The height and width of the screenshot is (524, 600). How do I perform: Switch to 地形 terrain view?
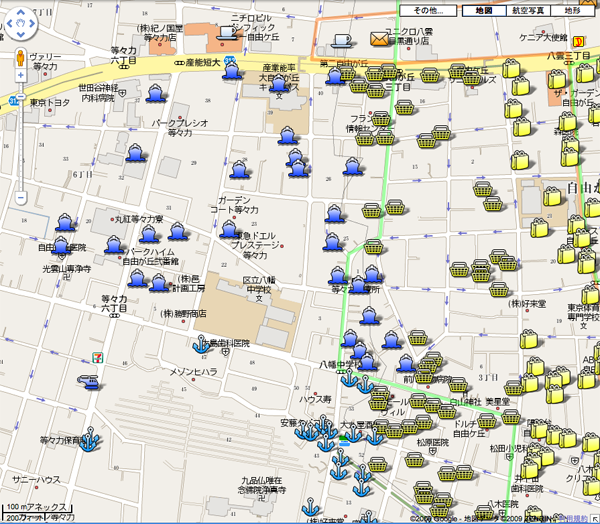(x=572, y=9)
